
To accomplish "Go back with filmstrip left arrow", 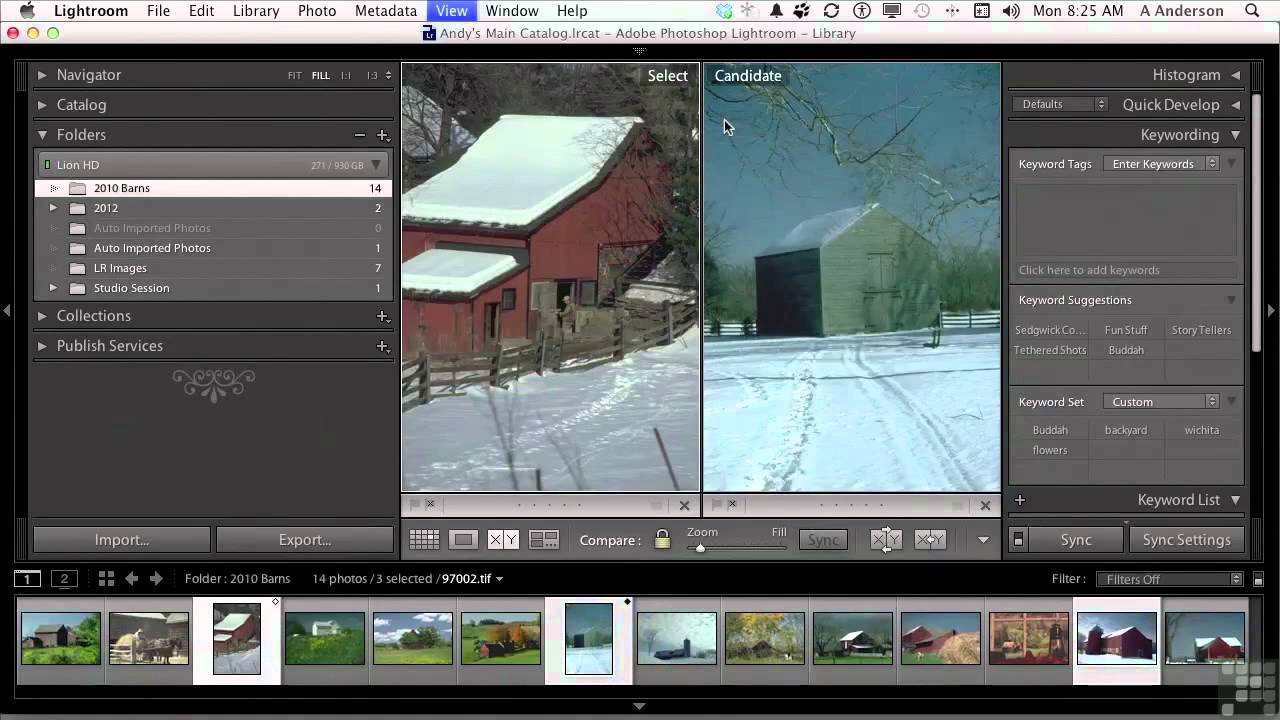I will coord(131,578).
